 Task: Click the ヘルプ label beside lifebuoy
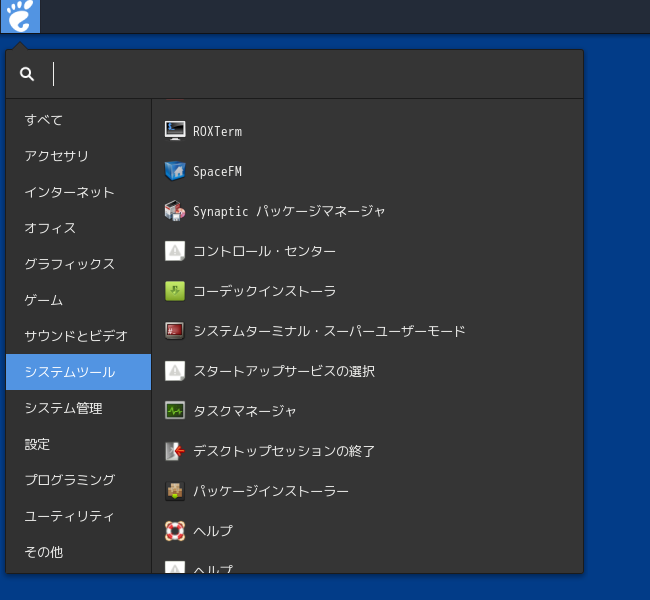pos(213,531)
